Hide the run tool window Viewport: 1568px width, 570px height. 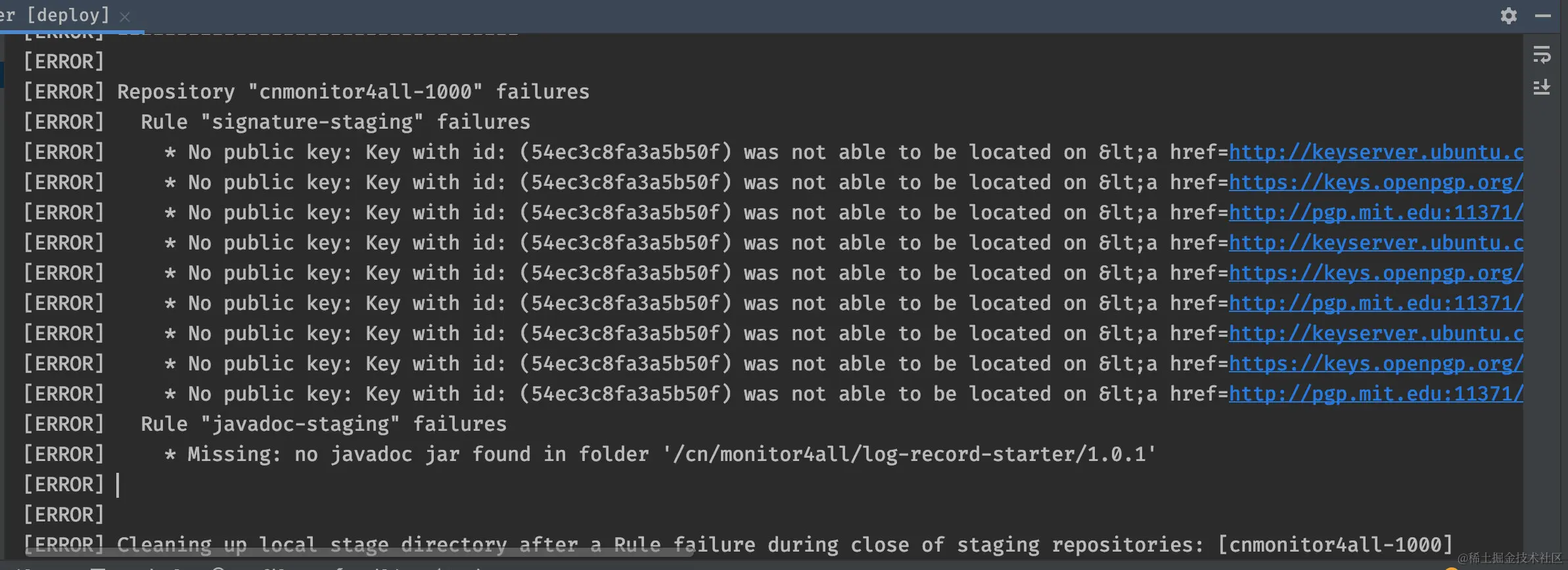(x=1542, y=16)
